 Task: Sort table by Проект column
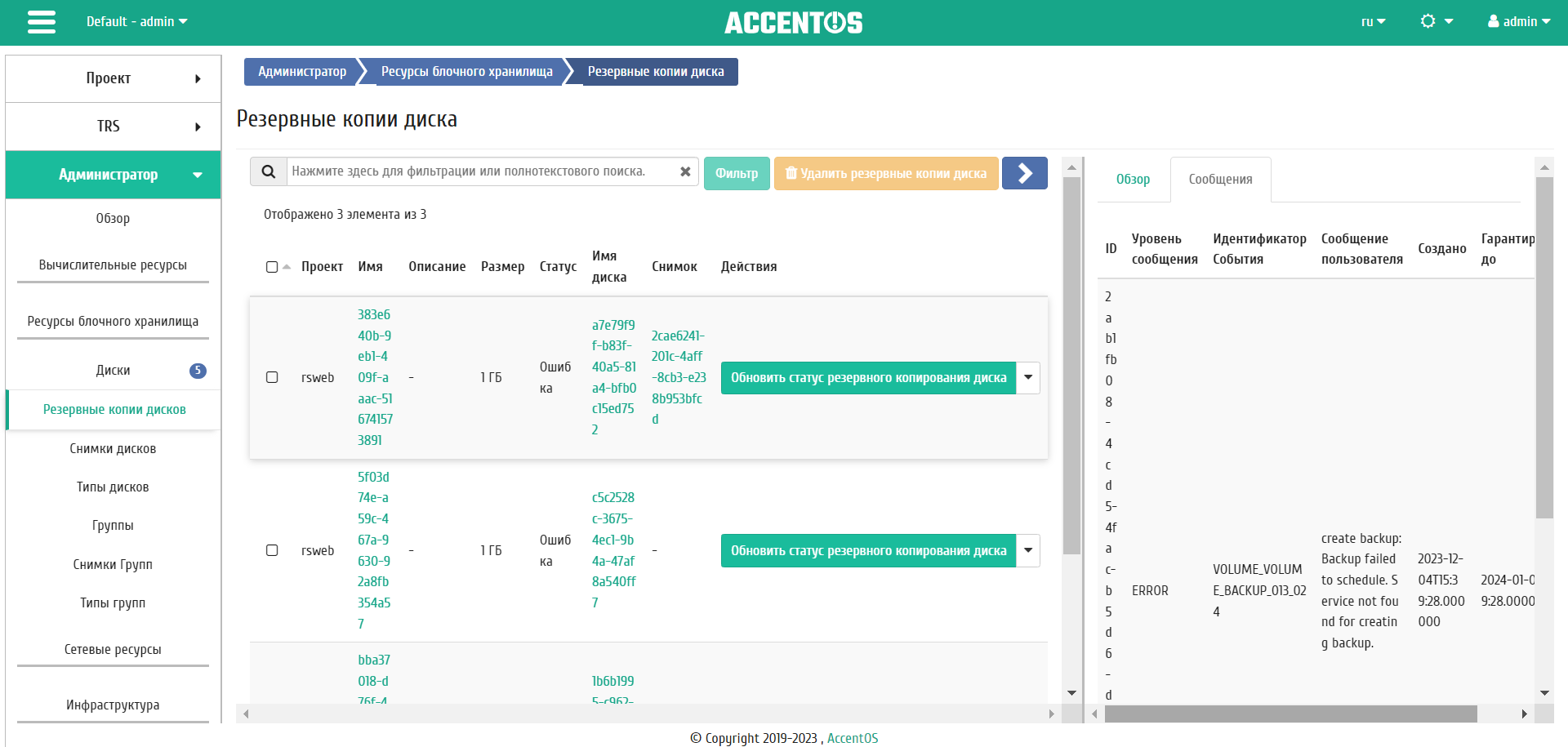tap(322, 267)
